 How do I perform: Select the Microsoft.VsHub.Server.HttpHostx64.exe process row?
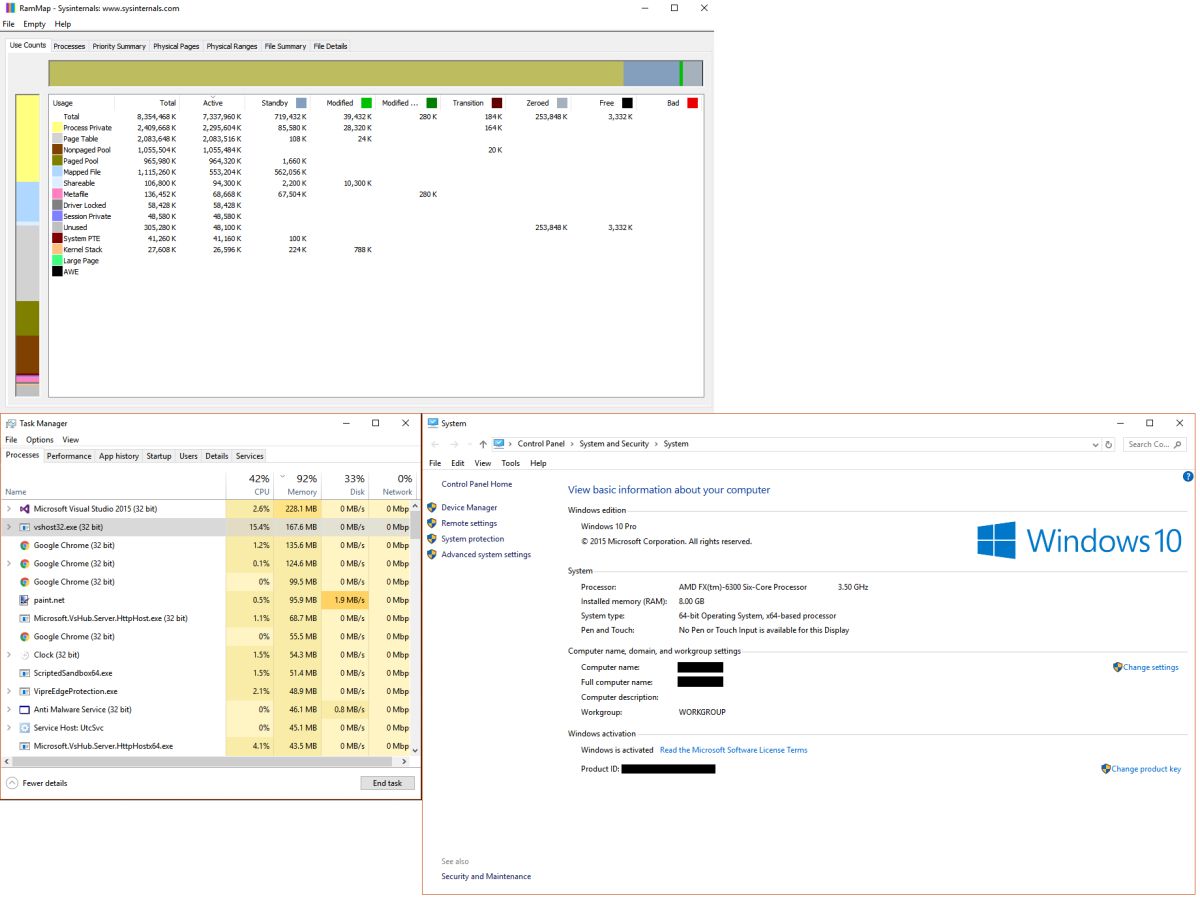coord(206,746)
